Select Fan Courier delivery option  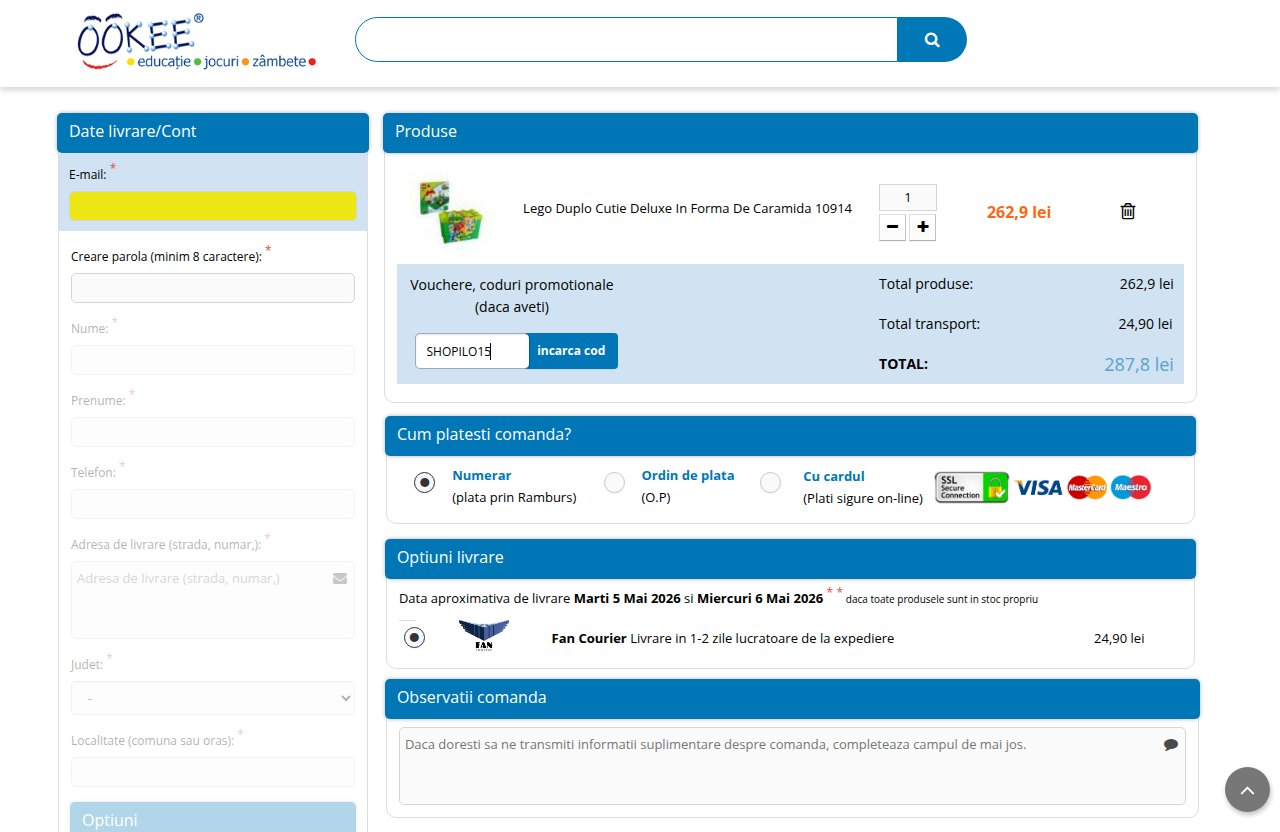coord(414,637)
